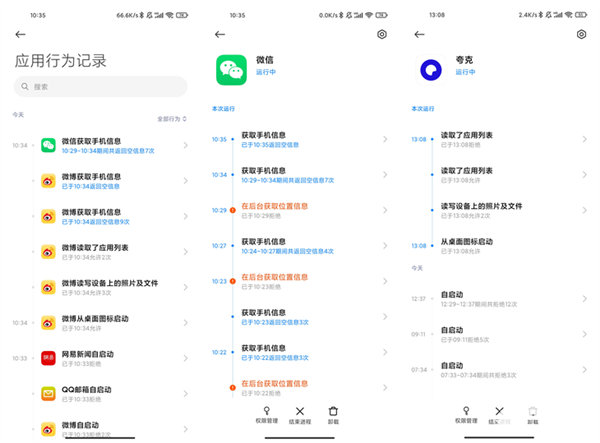600x443 pixels.
Task: Open settings gear on the 夸克 detail screen
Action: [582, 34]
